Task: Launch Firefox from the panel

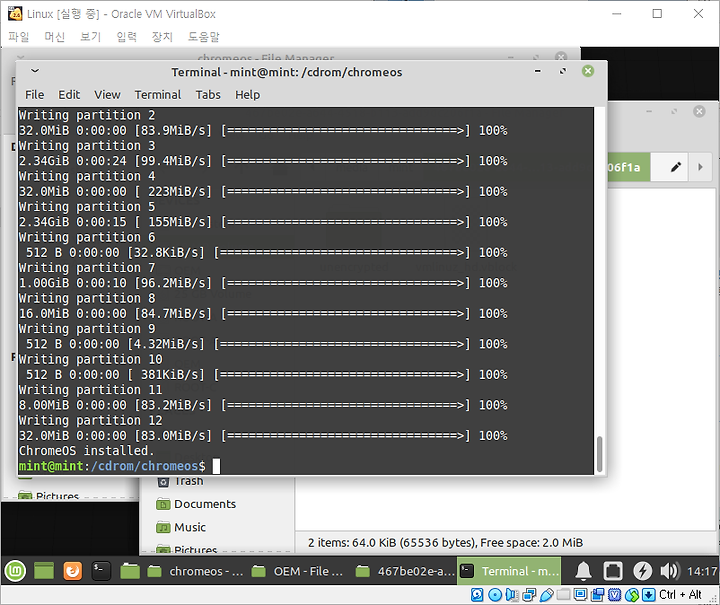Action: tap(72, 571)
